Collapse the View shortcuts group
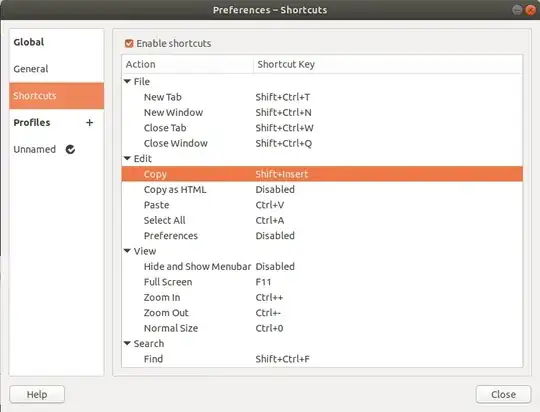This screenshot has height=412, width=540. click(x=127, y=251)
